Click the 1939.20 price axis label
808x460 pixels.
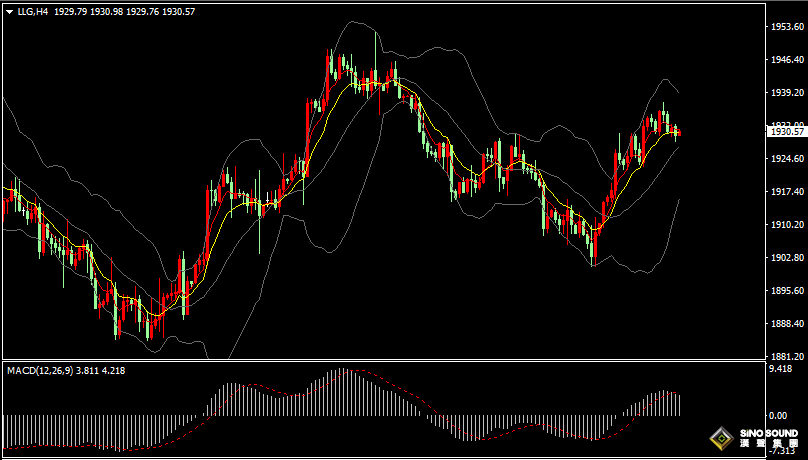click(x=785, y=93)
